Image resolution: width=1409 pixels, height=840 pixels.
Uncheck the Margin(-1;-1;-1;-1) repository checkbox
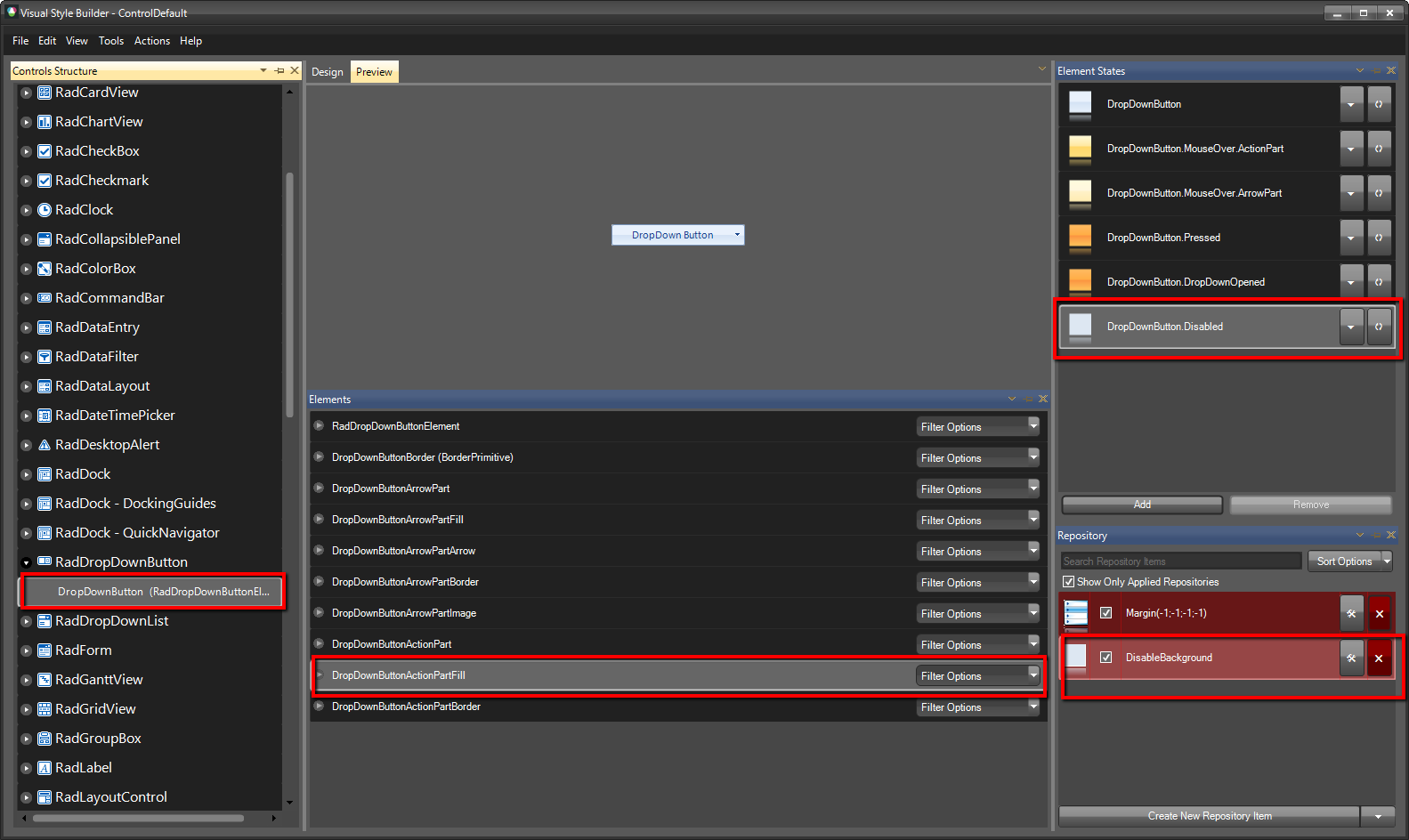pos(1105,613)
